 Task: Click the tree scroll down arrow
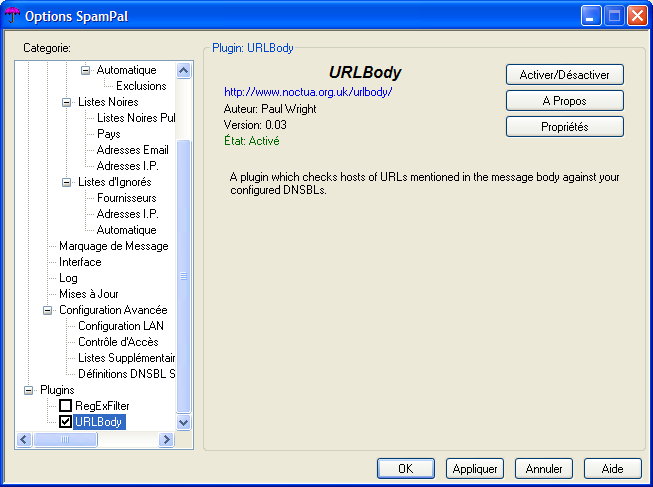[x=184, y=422]
